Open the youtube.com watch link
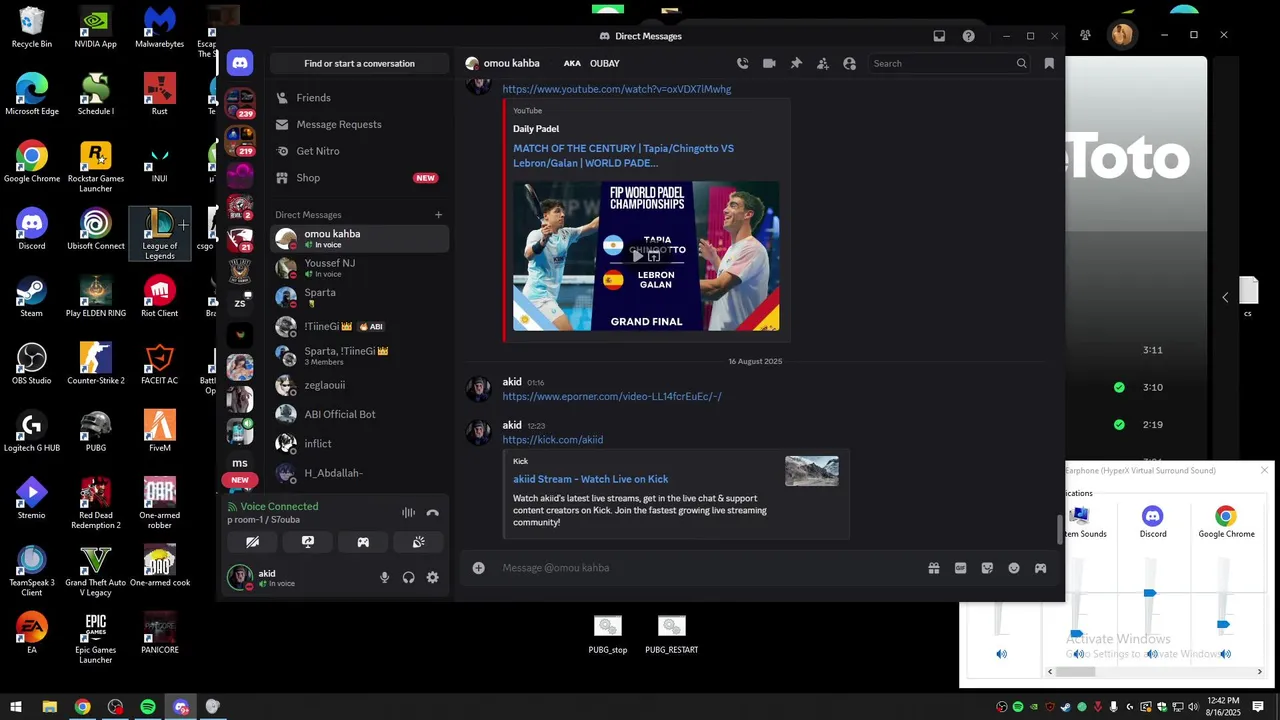 tap(617, 89)
